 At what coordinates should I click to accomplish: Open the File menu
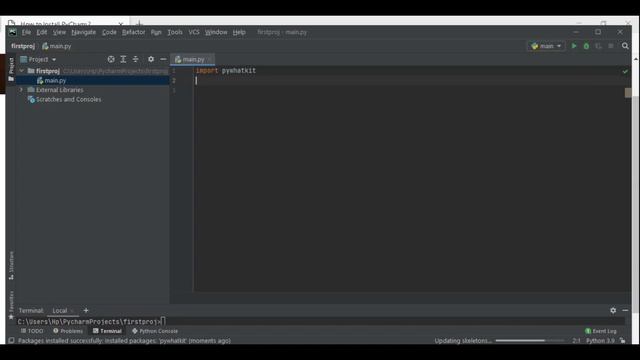[x=27, y=32]
